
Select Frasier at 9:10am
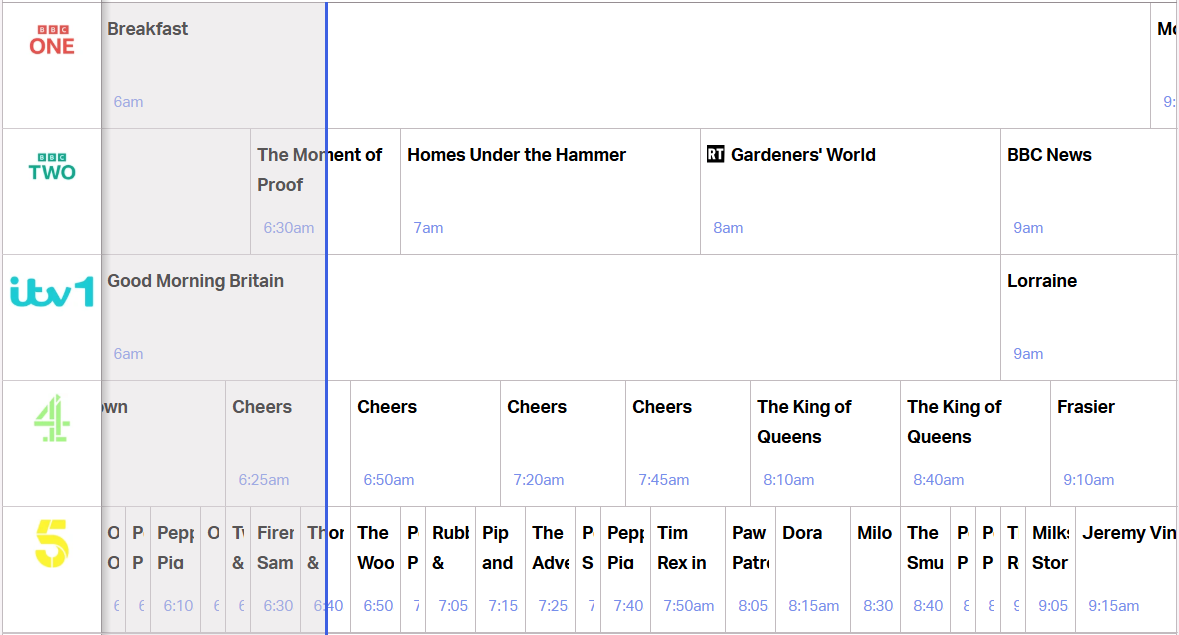(1114, 443)
